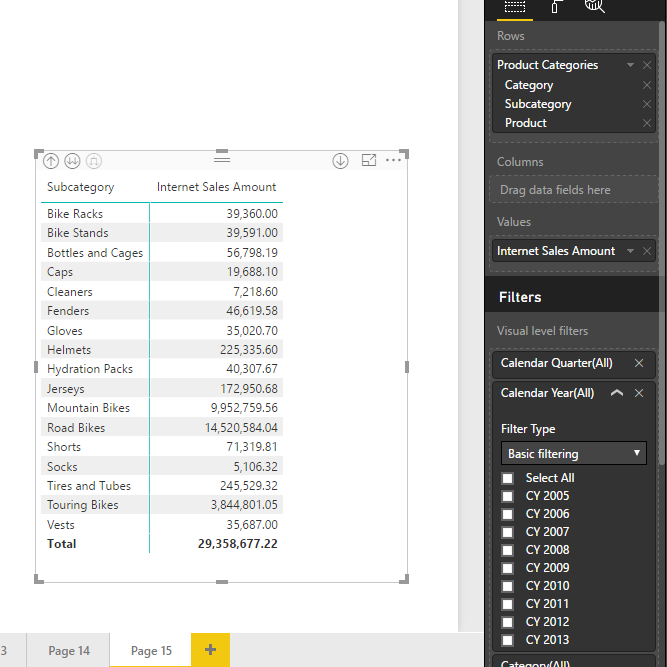
Task: Collapse the Calendar Year filter card
Action: tap(617, 393)
